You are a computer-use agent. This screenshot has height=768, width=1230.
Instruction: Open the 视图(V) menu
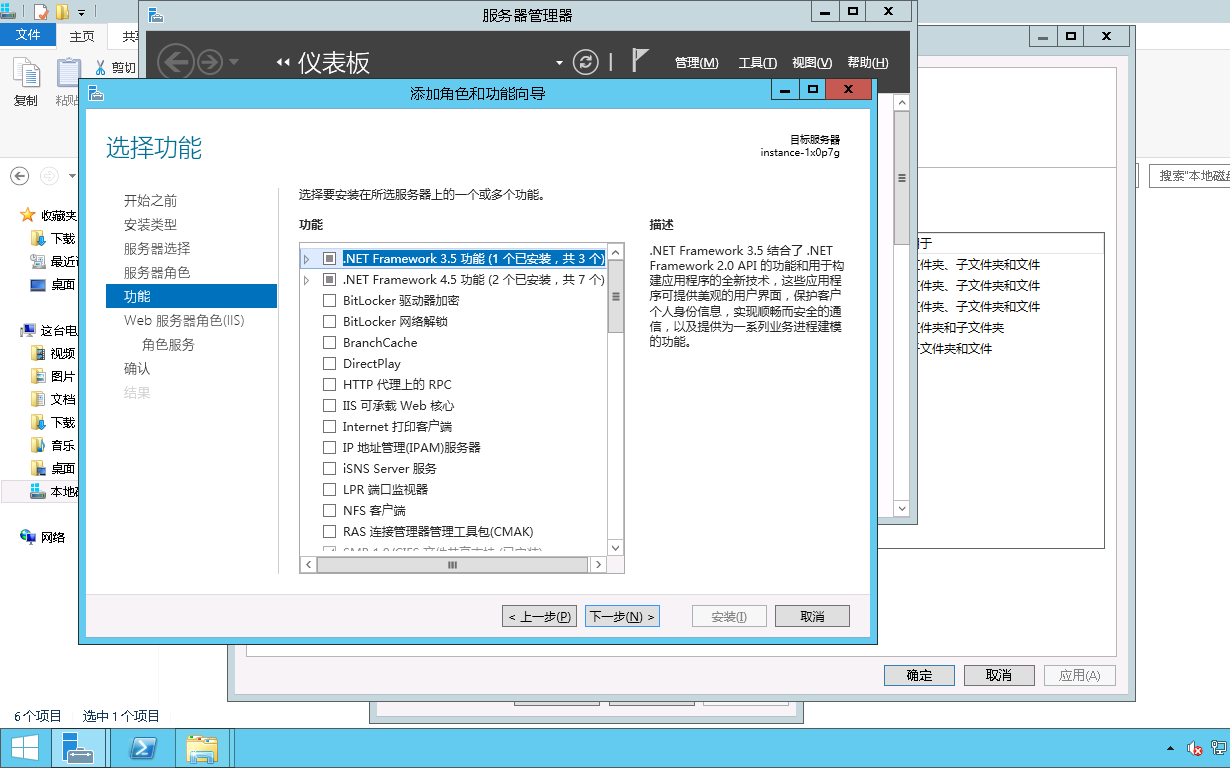point(812,62)
